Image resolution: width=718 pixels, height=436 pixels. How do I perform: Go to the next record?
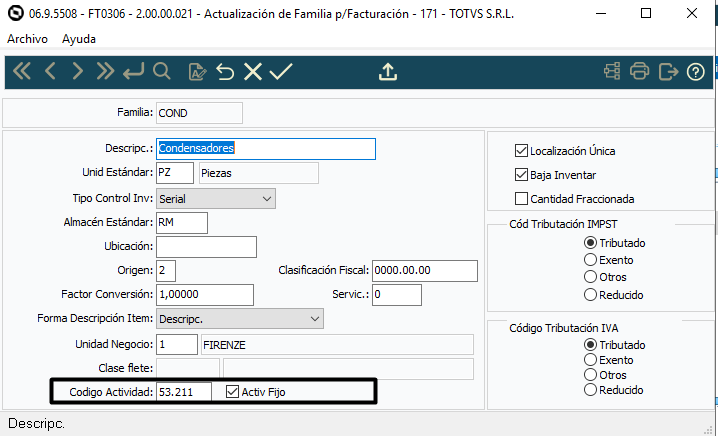pos(78,72)
